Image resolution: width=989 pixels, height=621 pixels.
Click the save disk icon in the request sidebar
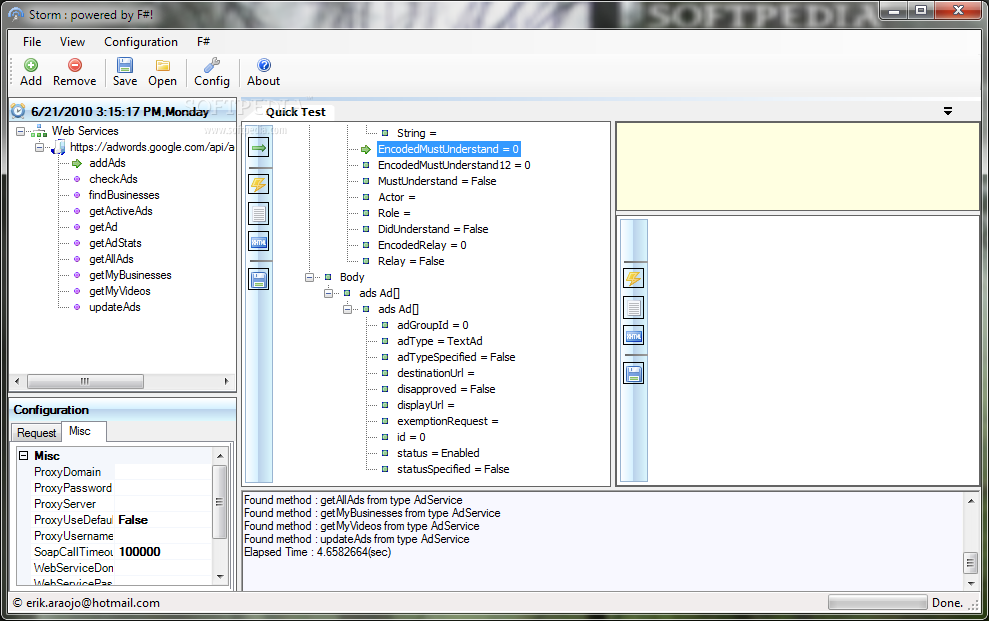click(x=259, y=279)
